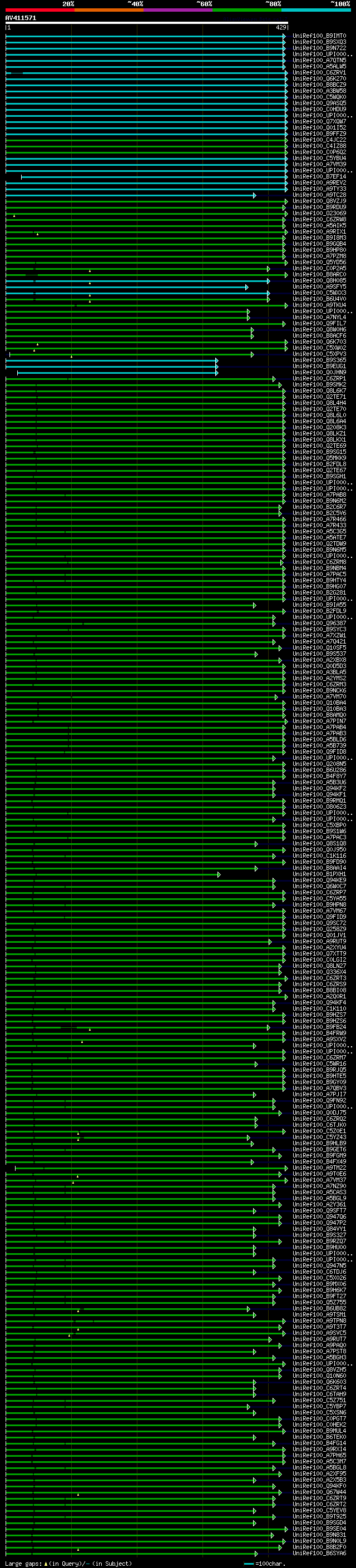
Task: Select hit label UniRef100_B9RZQ7
Action: coord(319,1241)
